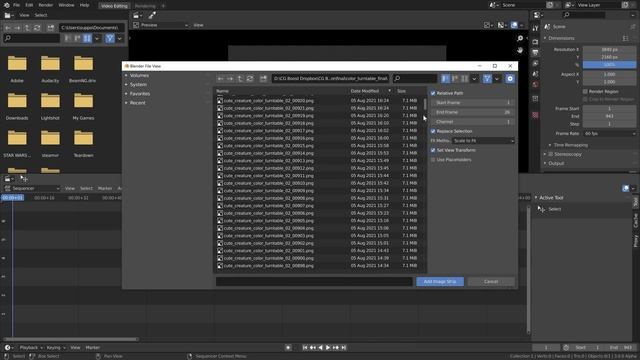Click the End Frame value field
Viewport: 640px width, 360px height.
click(473, 112)
